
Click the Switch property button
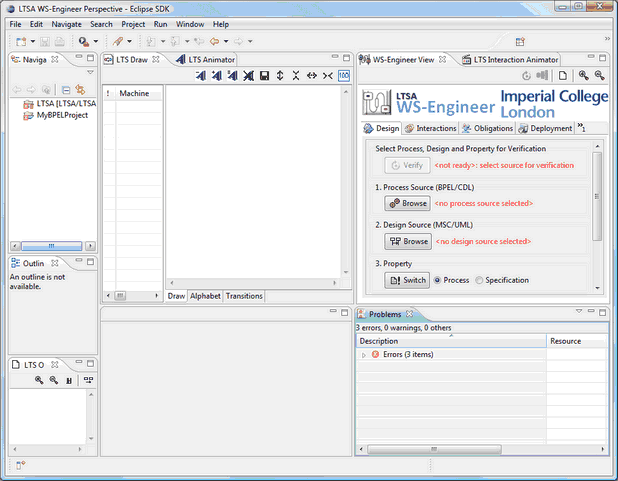pos(408,280)
